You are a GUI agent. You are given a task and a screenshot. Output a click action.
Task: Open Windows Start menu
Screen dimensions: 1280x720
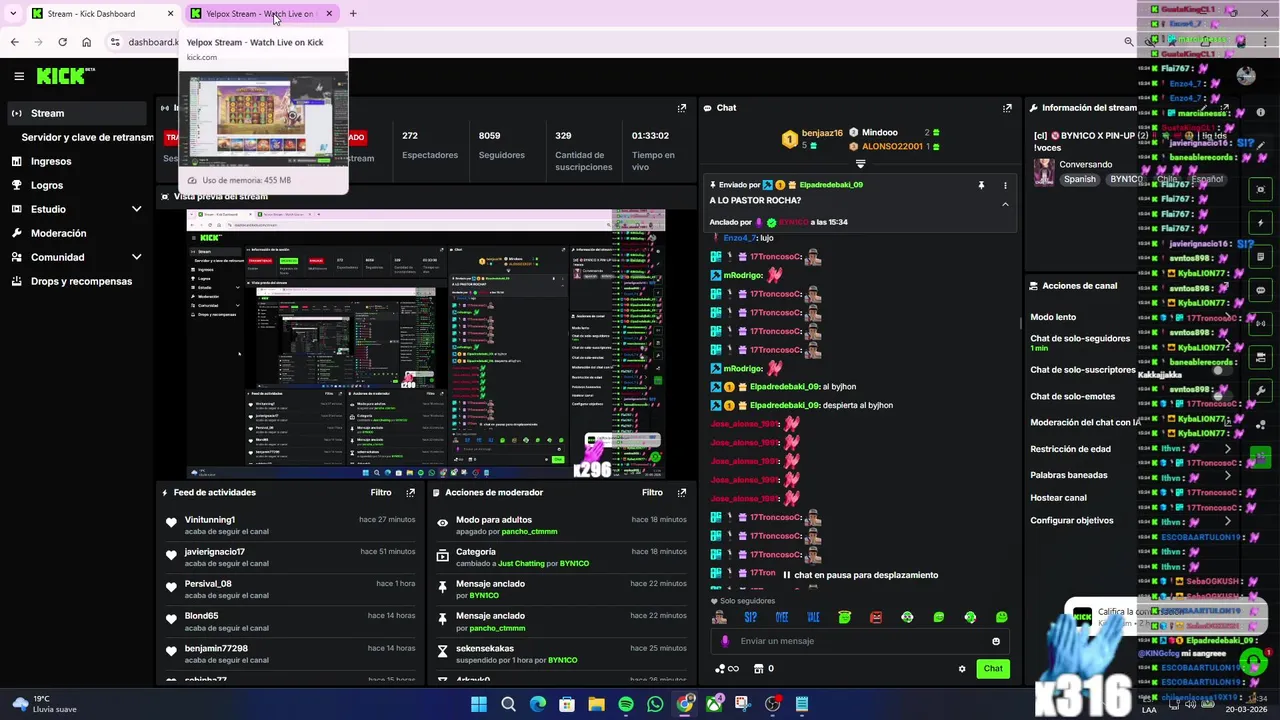479,704
